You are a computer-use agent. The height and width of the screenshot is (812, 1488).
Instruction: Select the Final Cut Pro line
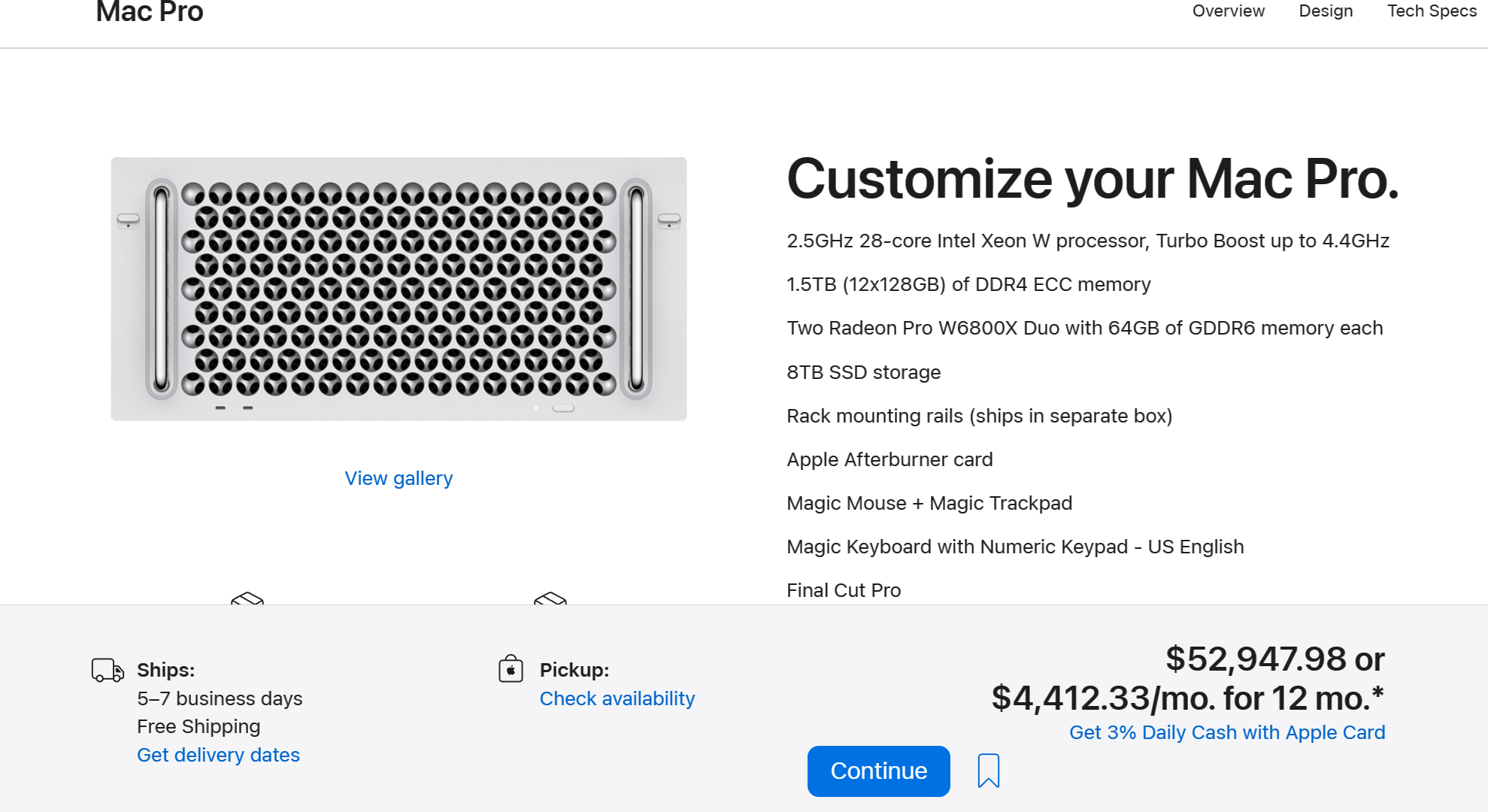[x=844, y=590]
